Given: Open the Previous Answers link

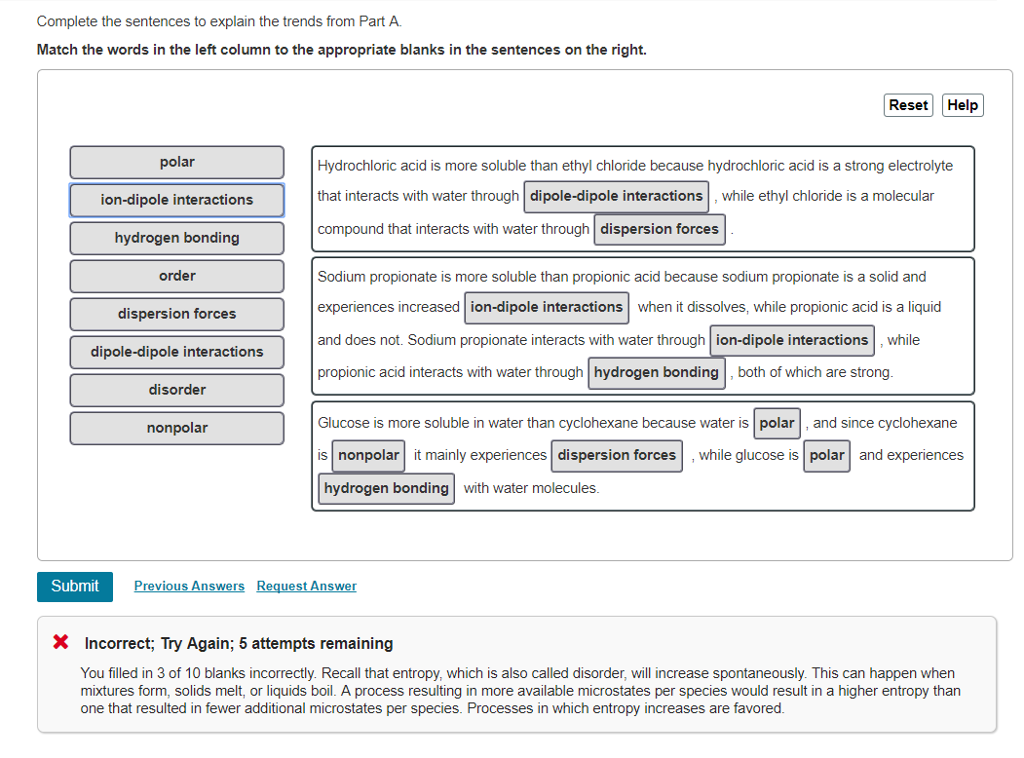Looking at the screenshot, I should [188, 586].
